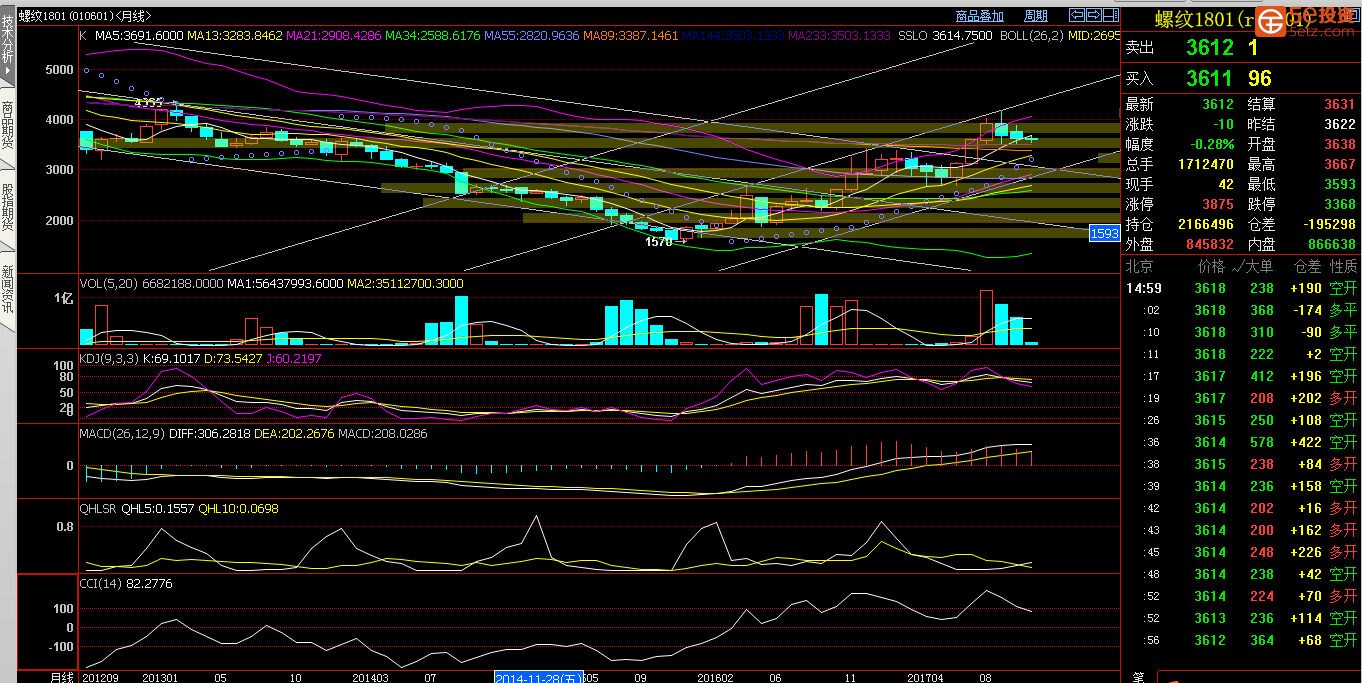
Task: Switch to the 商品期货 side tab
Action: 8,125
